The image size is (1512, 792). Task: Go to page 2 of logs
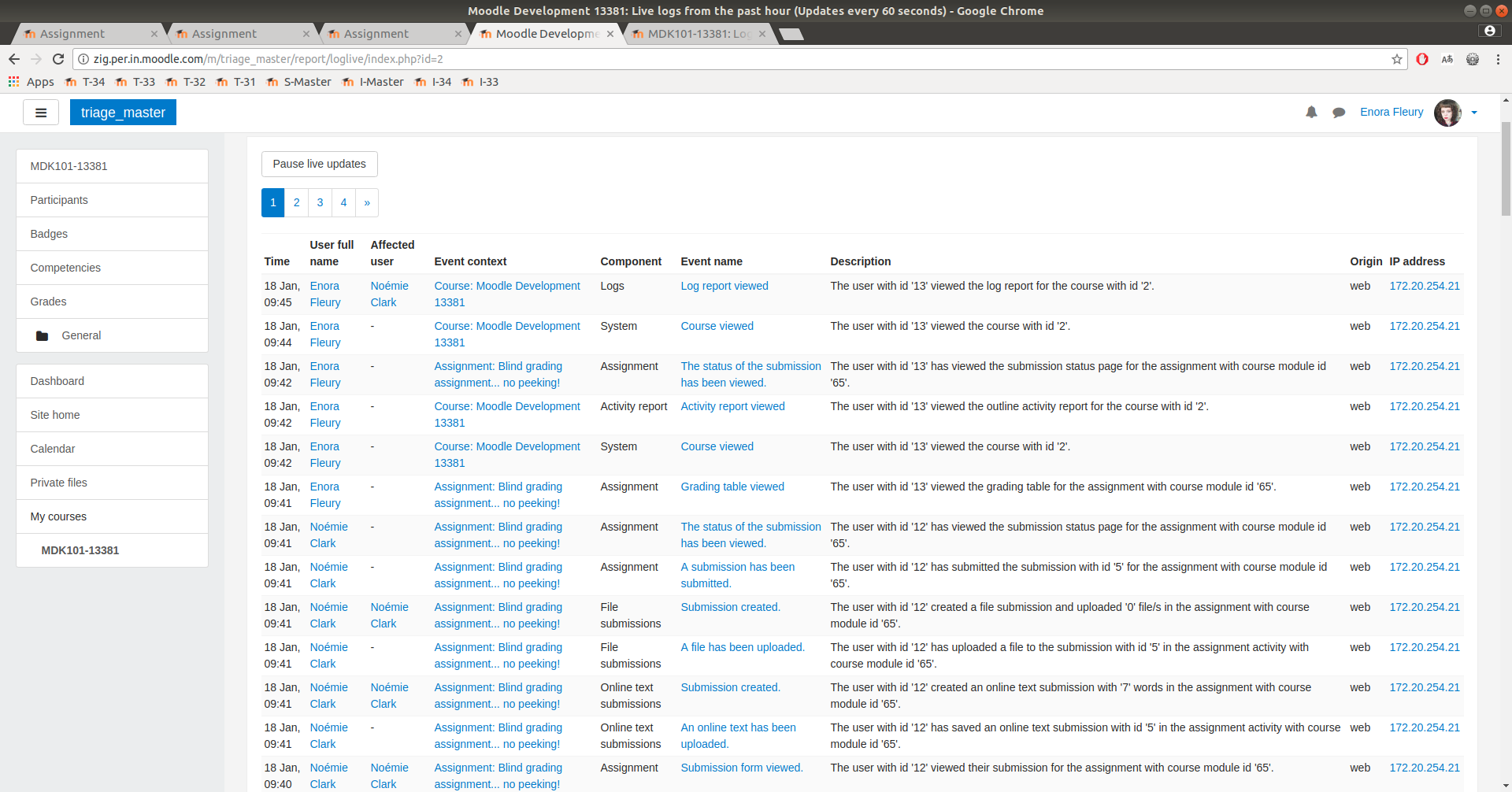click(296, 202)
